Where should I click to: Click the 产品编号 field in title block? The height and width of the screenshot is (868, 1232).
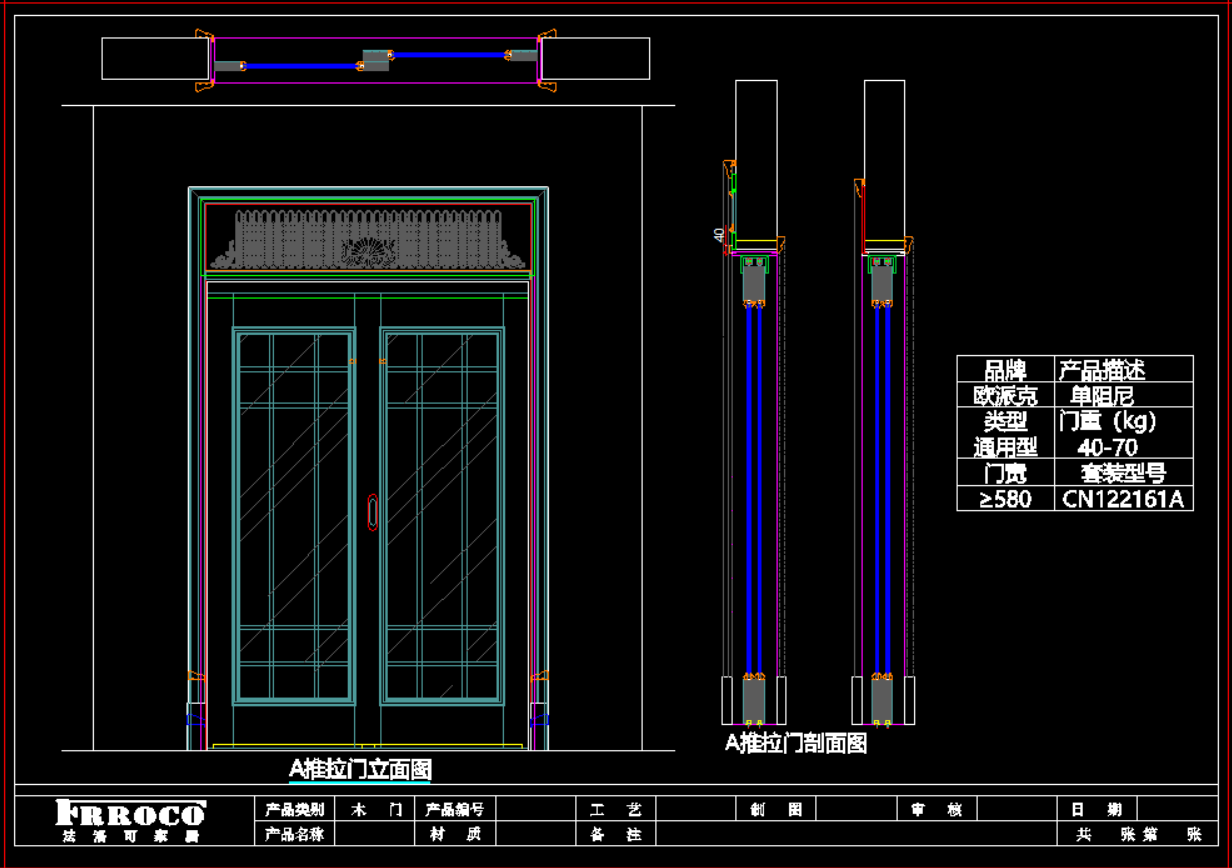pyautogui.click(x=455, y=809)
